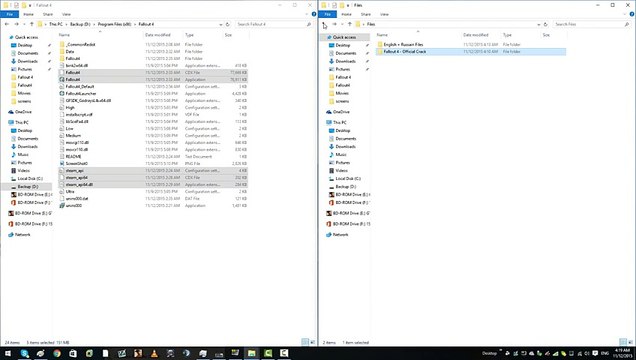Image resolution: width=636 pixels, height=360 pixels.
Task: Click the search magnifier in Fallout 4 window
Action: point(309,24)
